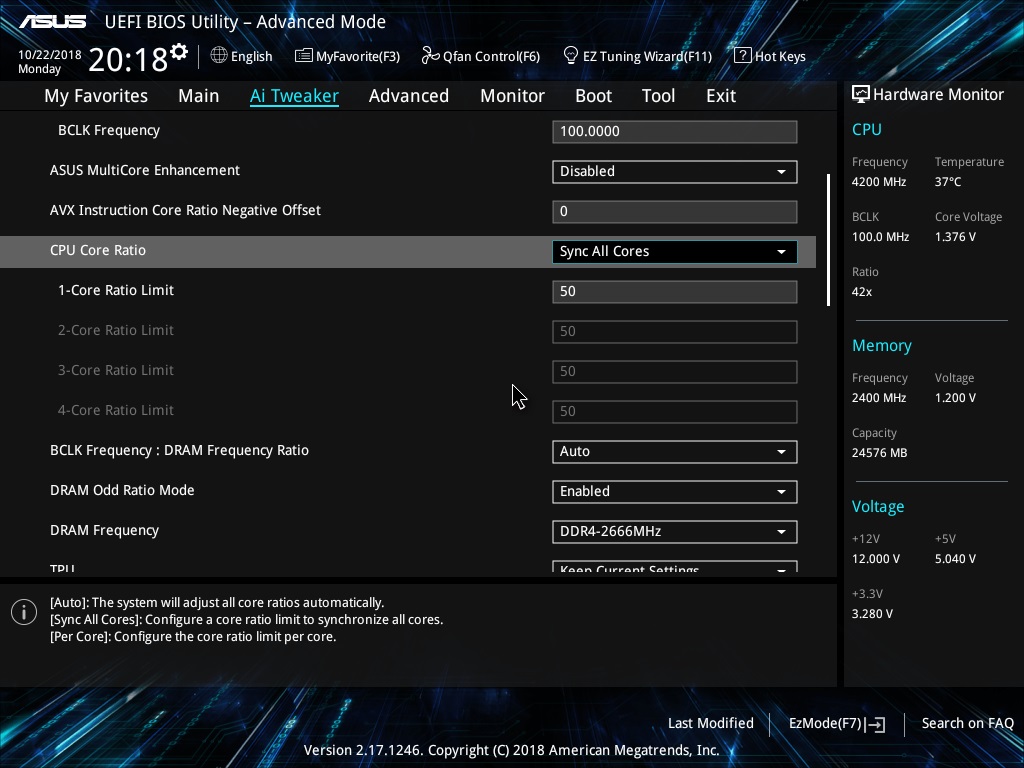The height and width of the screenshot is (768, 1024).
Task: Click the settings gear next to the clock
Action: [x=179, y=52]
